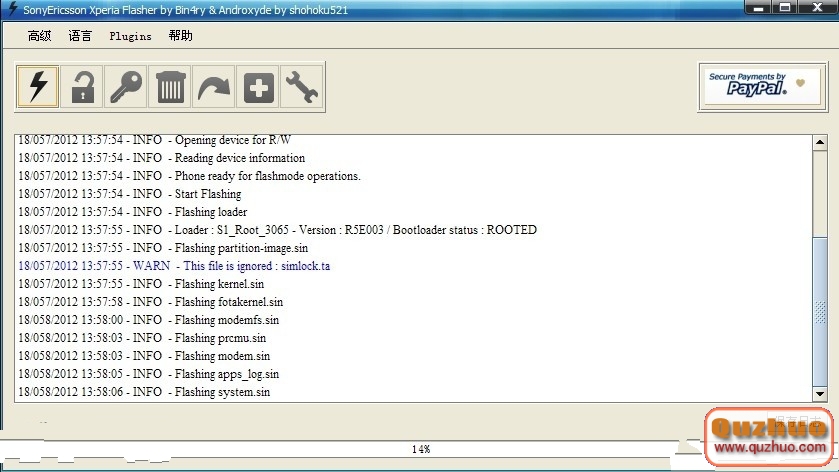Click the 'Flashing partition-image.sin' log line
839x472 pixels.
coord(163,248)
